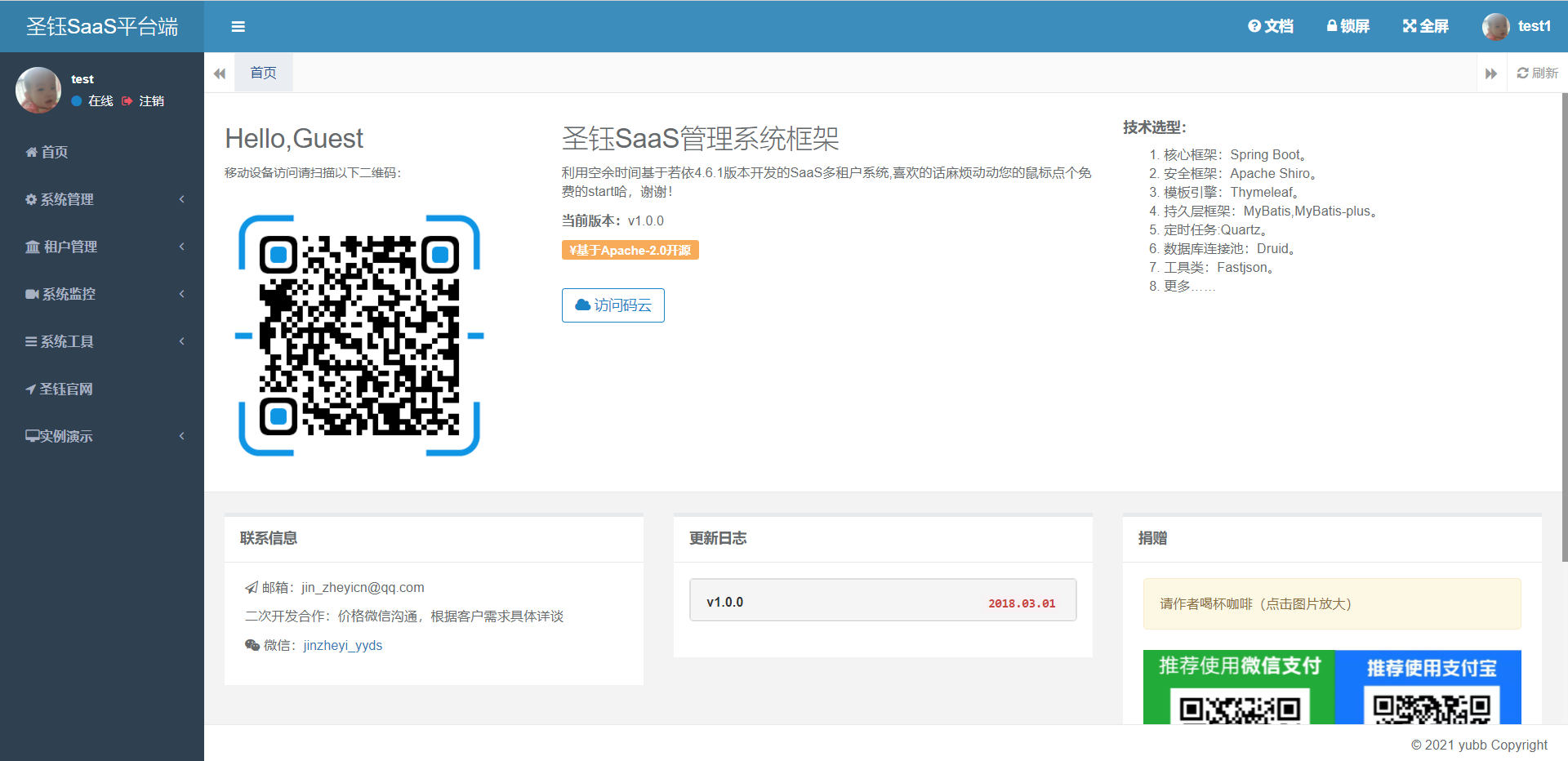1568x761 pixels.
Task: Click the sidebar profile avatar picture
Action: pos(38,90)
